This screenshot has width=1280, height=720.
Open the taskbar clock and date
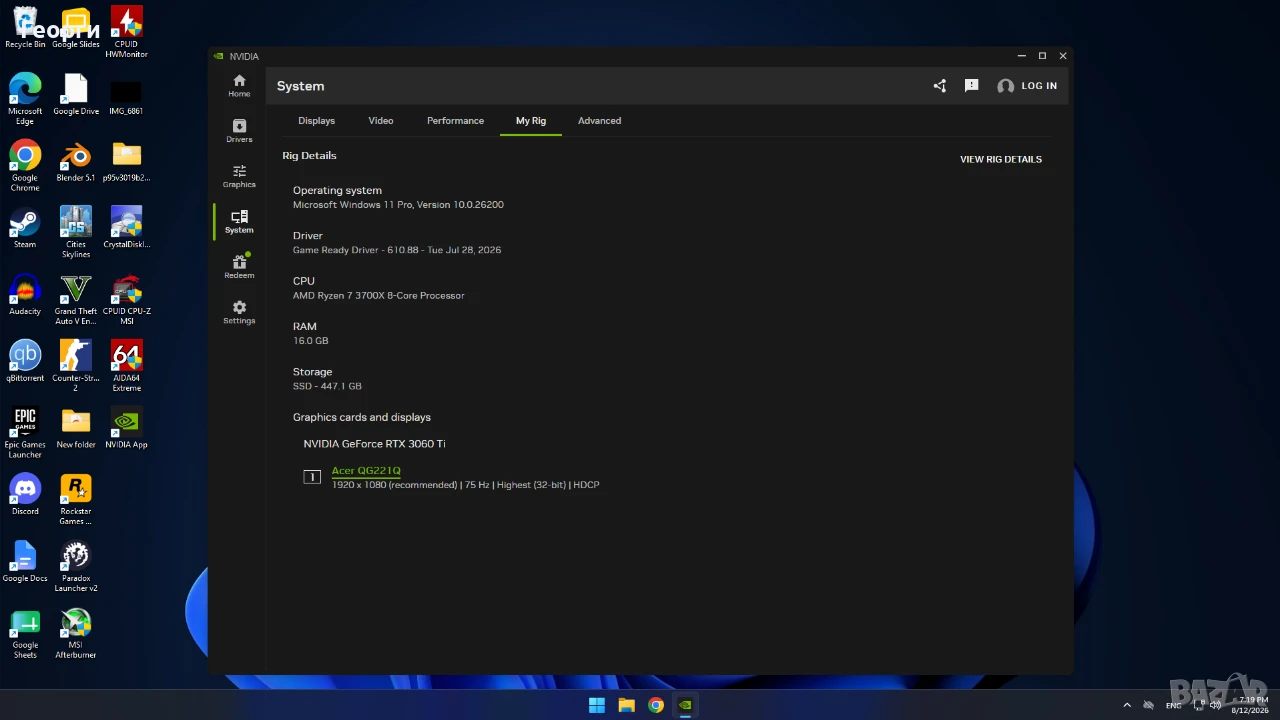click(x=1251, y=705)
